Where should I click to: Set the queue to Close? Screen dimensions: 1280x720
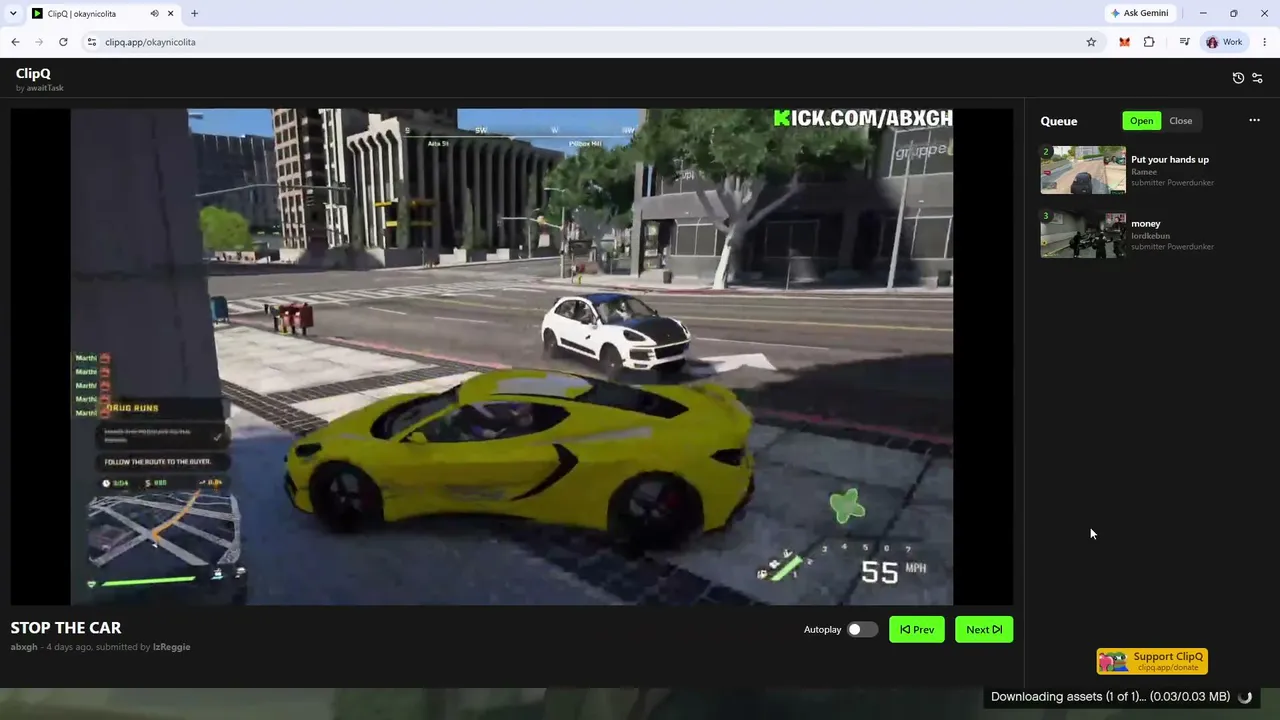(1180, 121)
